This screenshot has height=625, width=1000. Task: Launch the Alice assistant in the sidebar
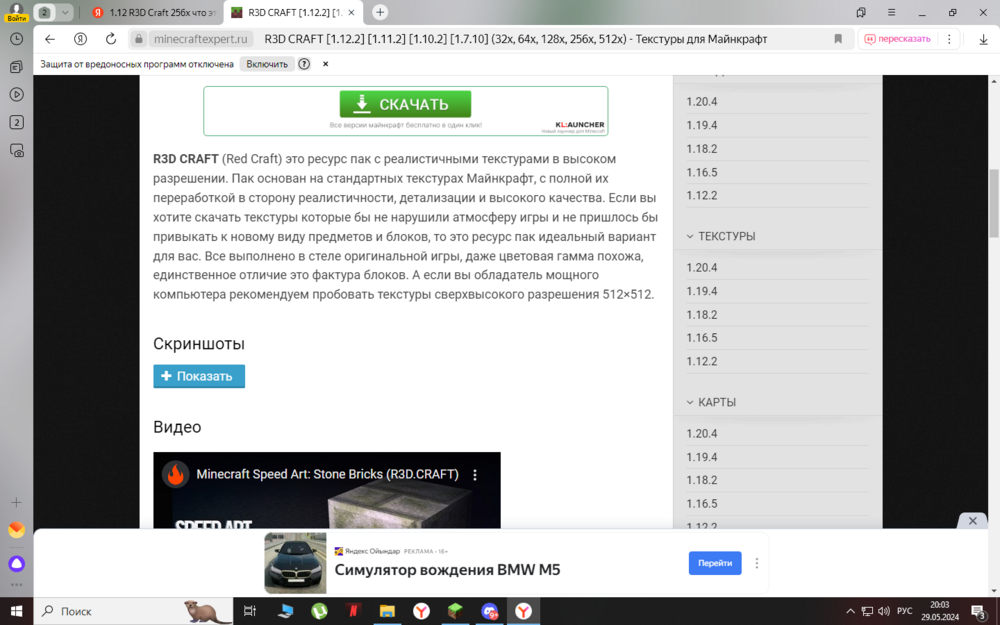17,564
